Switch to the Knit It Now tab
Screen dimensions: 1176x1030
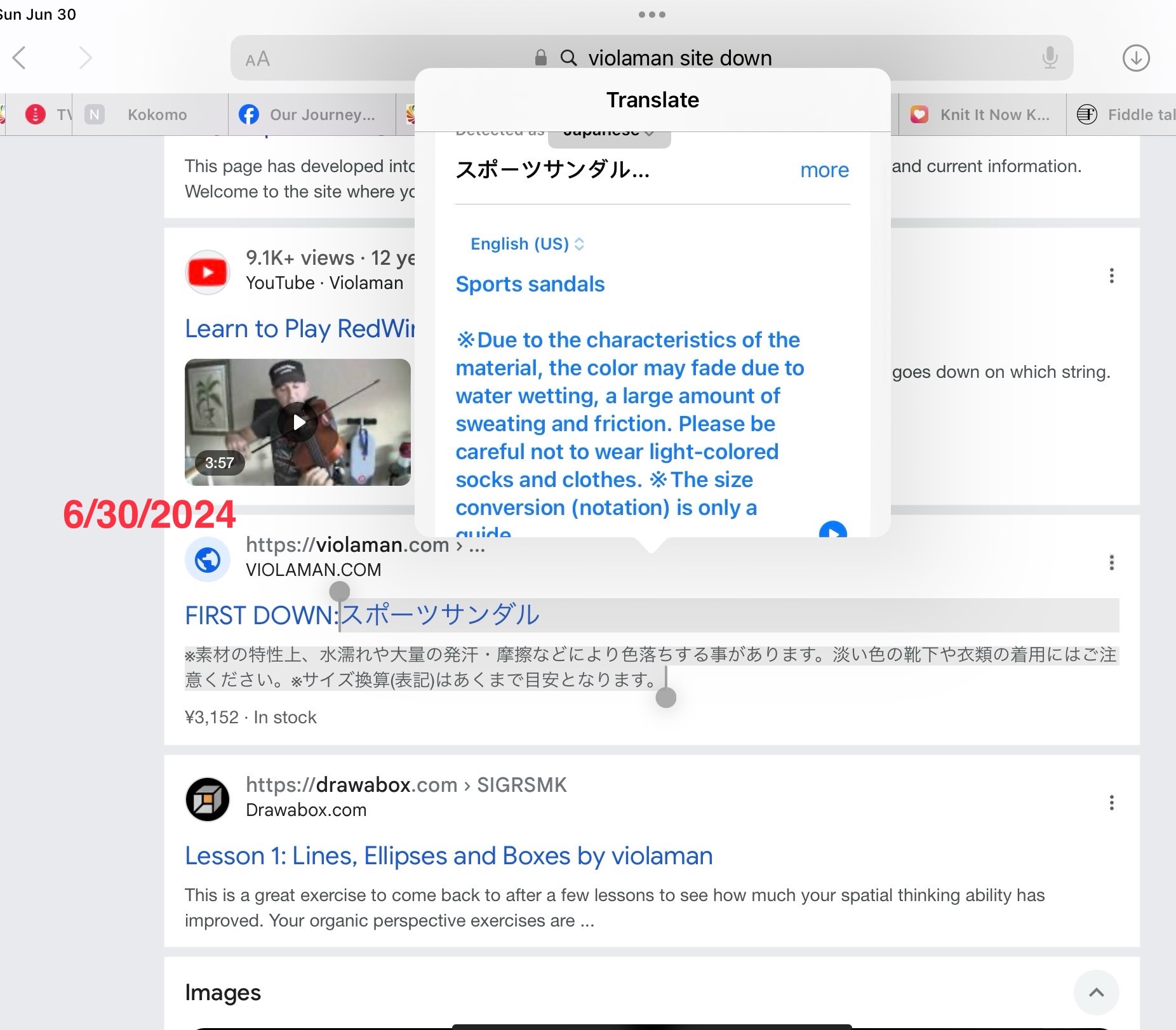(982, 114)
